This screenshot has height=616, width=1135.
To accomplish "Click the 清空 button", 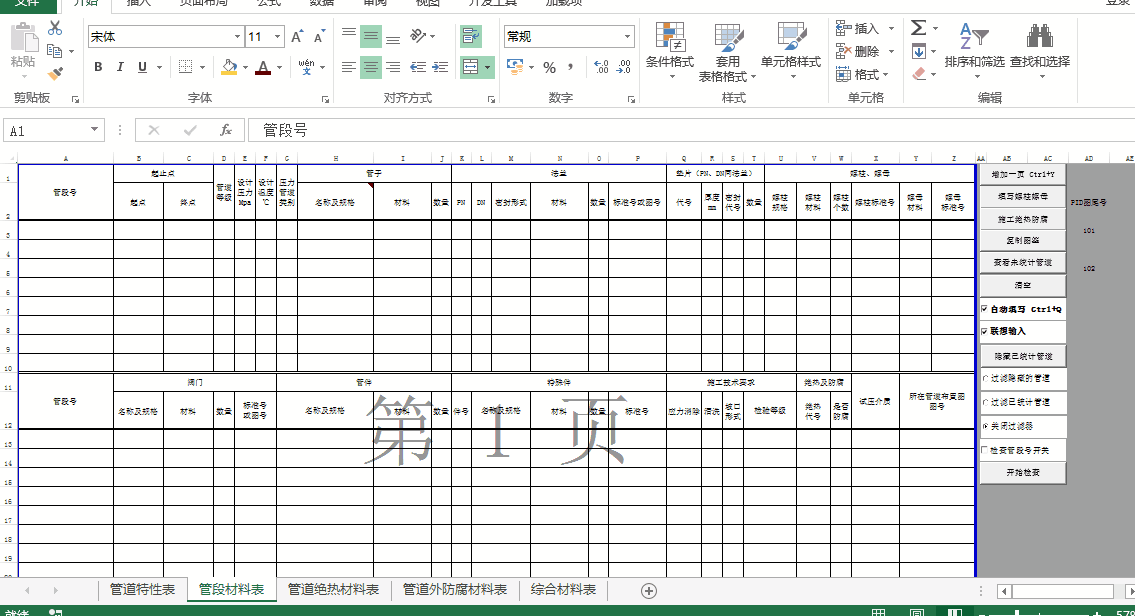I will pos(1022,285).
